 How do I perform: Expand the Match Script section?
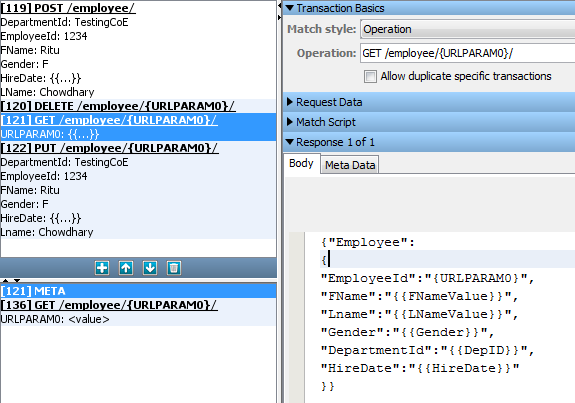coord(290,122)
